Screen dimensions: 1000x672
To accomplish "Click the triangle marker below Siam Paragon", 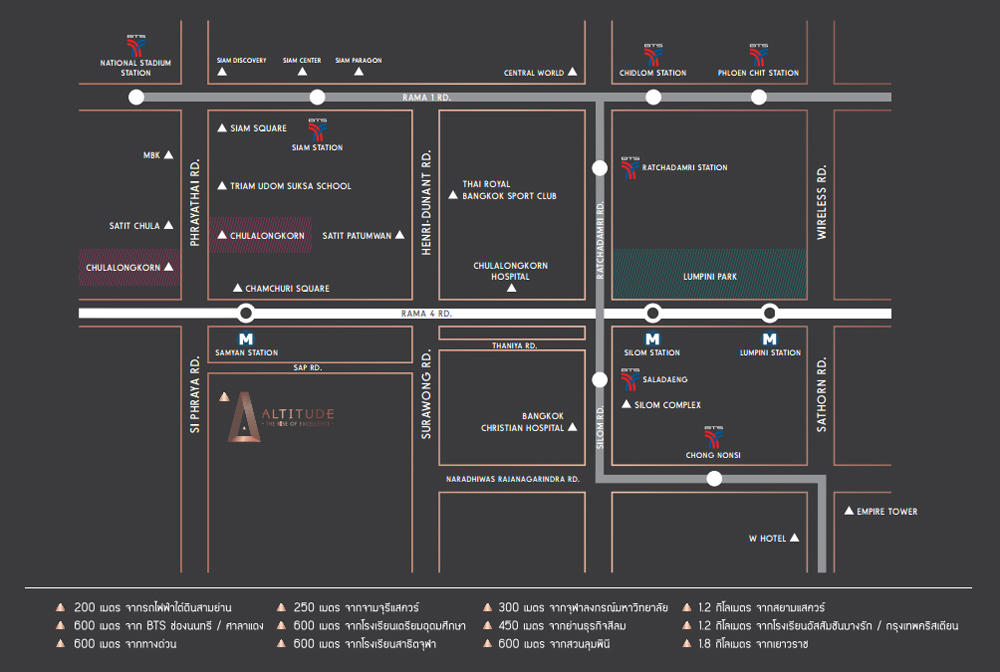I will coord(359,73).
